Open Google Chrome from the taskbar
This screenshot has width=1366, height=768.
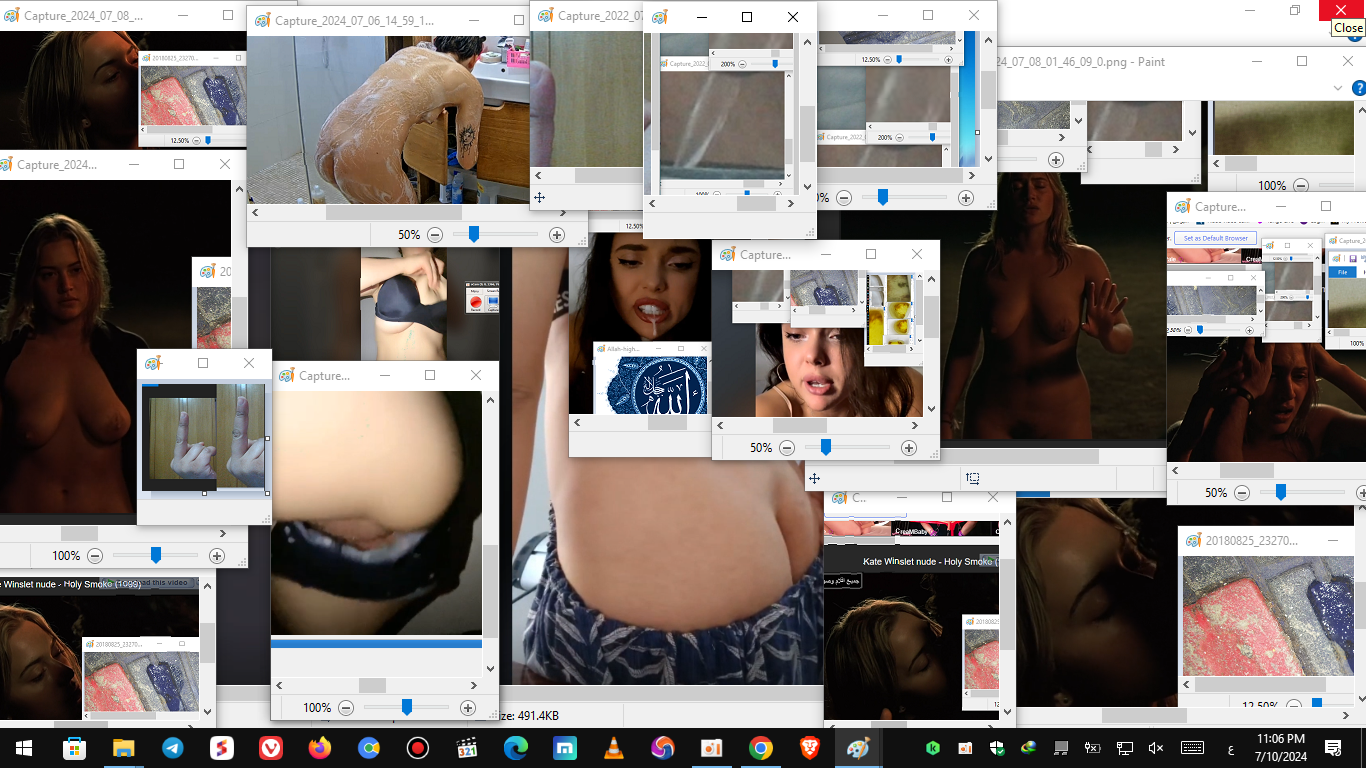point(761,747)
